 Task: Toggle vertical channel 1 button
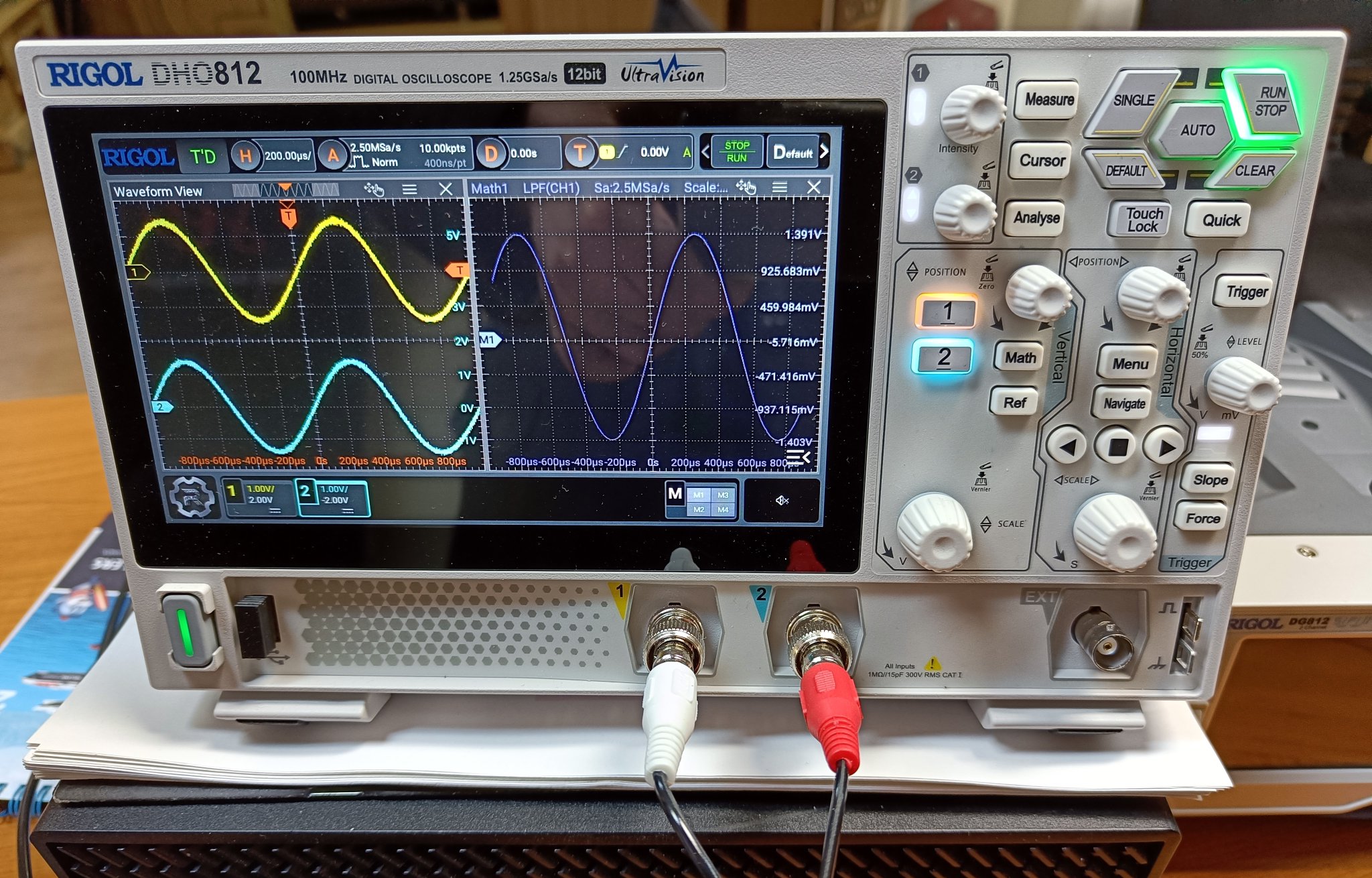coord(946,312)
